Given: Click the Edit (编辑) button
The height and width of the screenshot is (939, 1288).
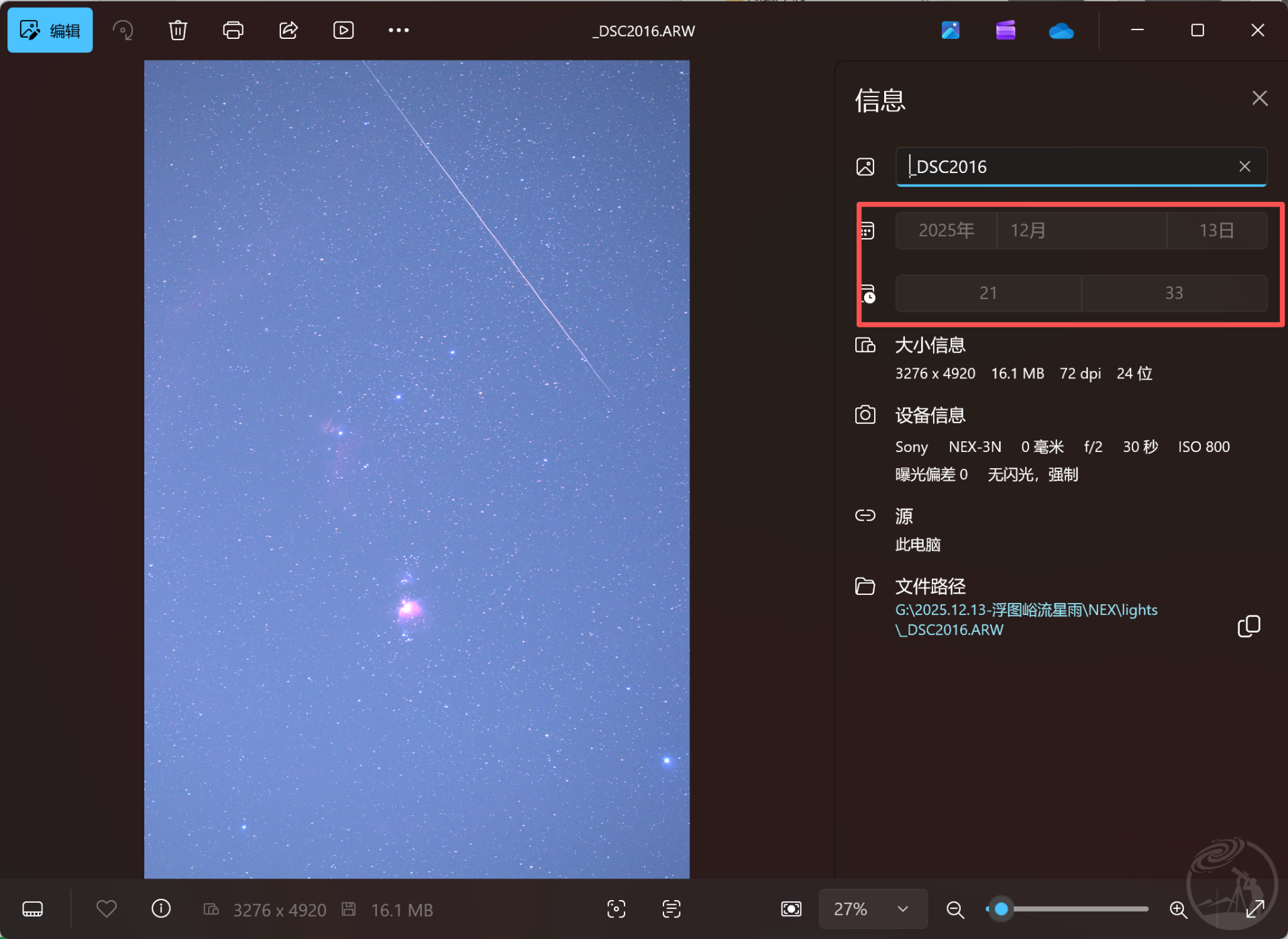Looking at the screenshot, I should click(50, 30).
